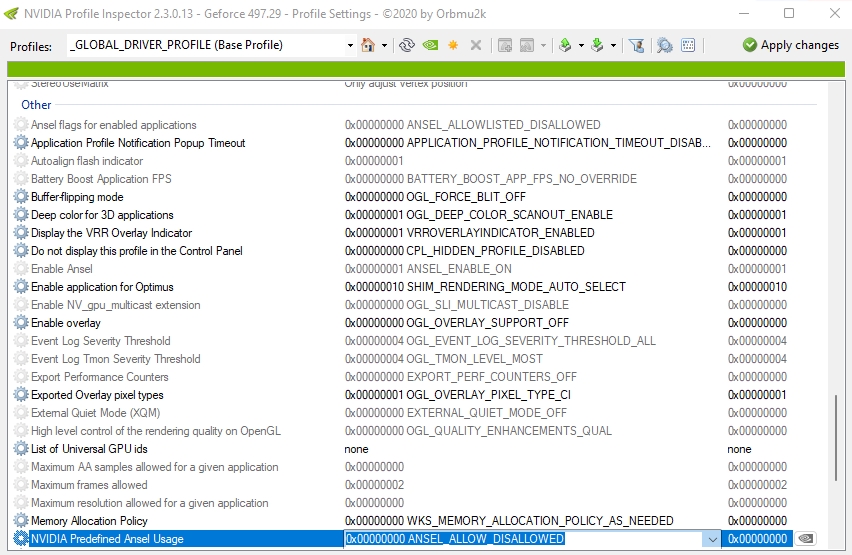Click the gear icon beside Buffer-flipping mode
This screenshot has height=555, width=852.
(x=21, y=197)
